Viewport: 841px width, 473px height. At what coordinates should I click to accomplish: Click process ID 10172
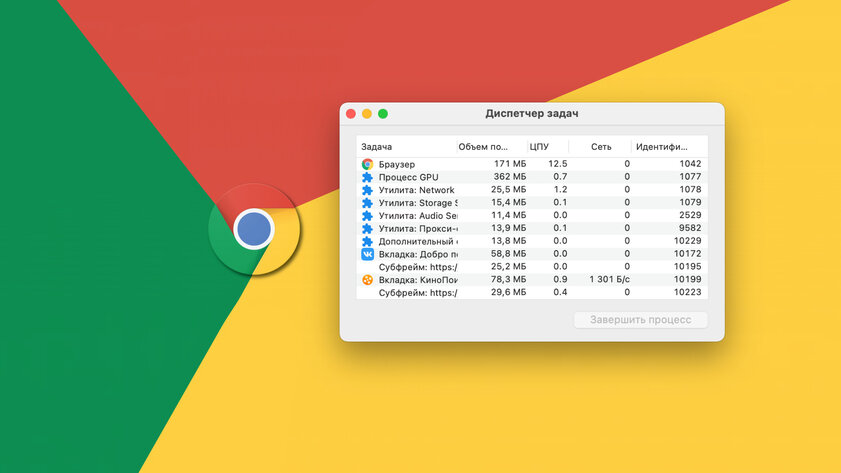tap(688, 254)
